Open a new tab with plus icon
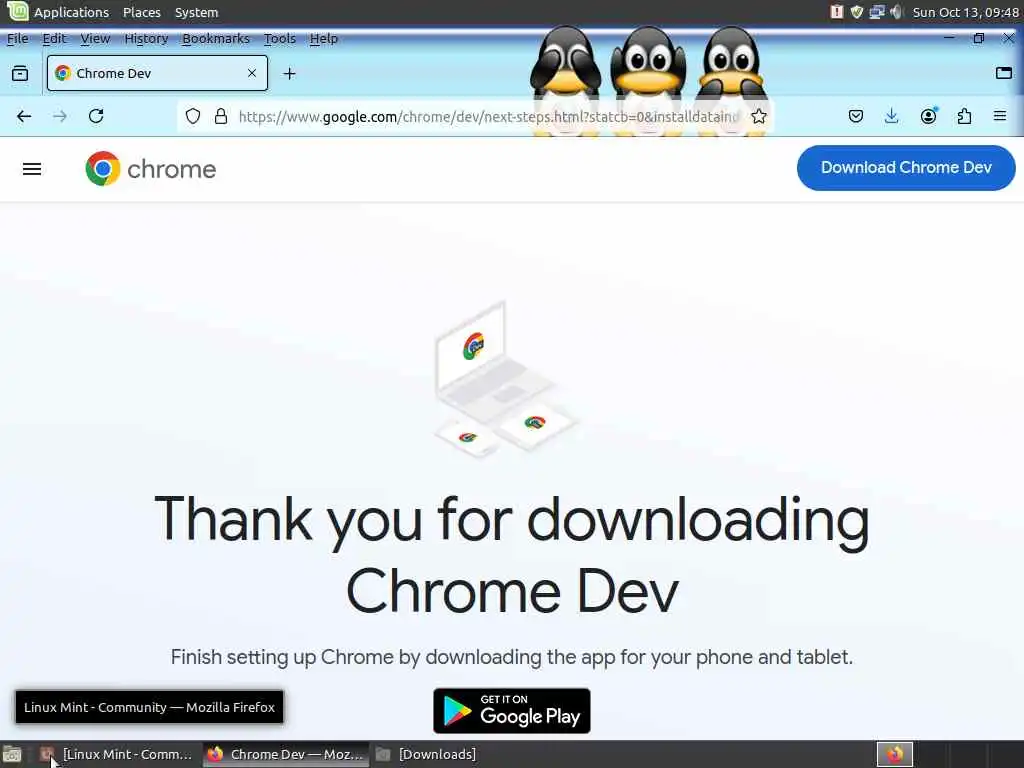This screenshot has width=1024, height=768. (x=289, y=74)
